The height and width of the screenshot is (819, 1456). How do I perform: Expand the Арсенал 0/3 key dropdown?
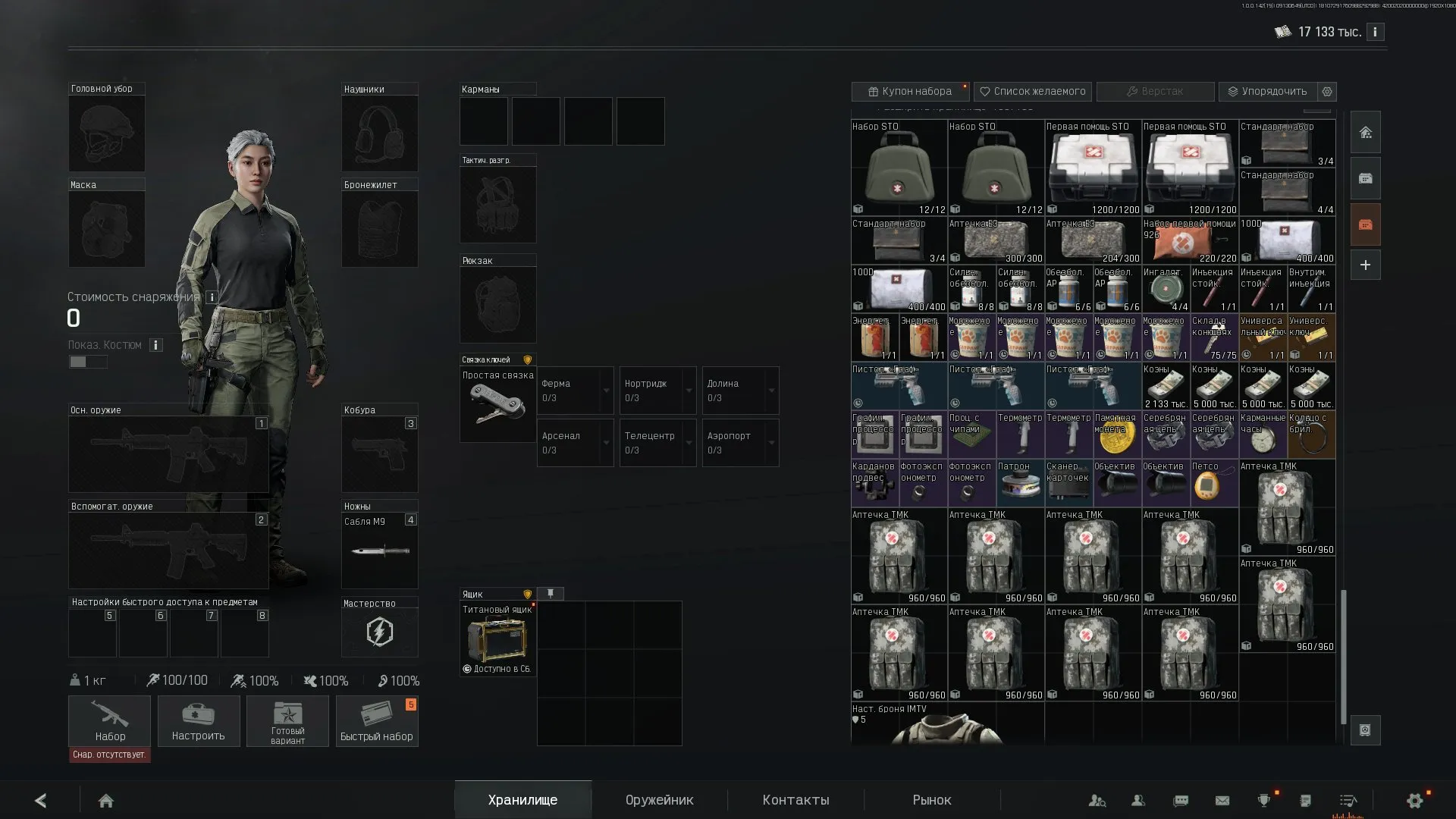pyautogui.click(x=576, y=443)
